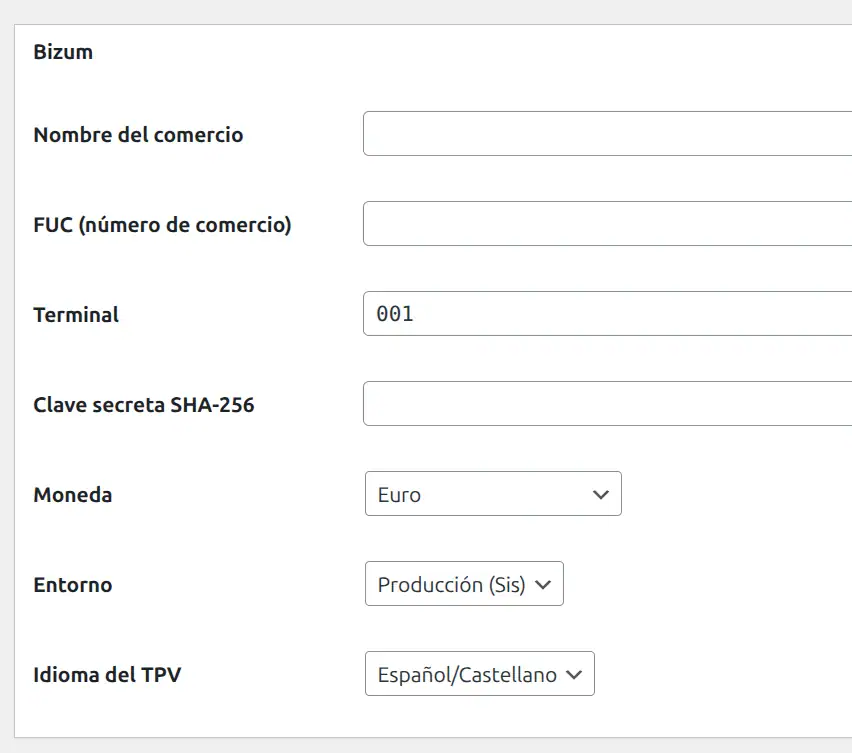This screenshot has height=753, width=852.
Task: Open the Moneda dropdown showing Euro
Action: (493, 494)
